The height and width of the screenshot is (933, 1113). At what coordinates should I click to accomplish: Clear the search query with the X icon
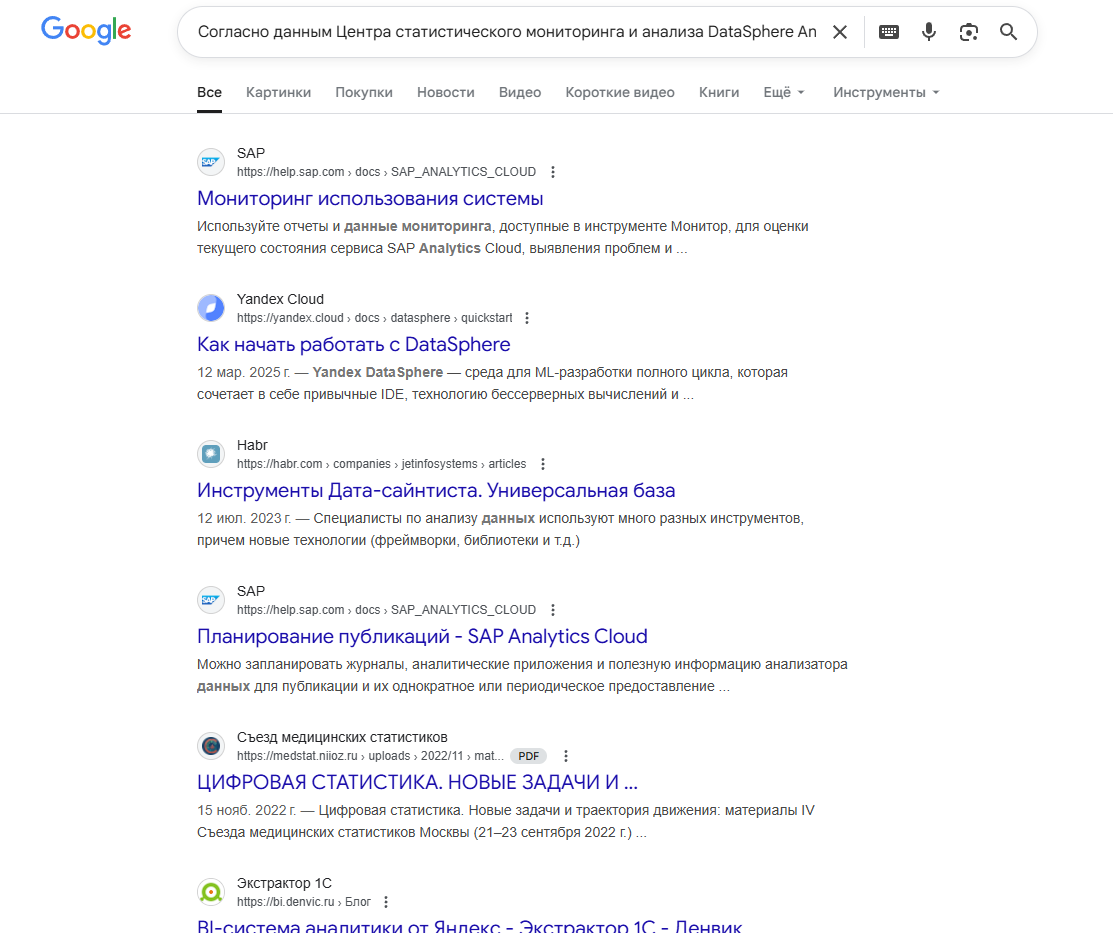pyautogui.click(x=840, y=32)
